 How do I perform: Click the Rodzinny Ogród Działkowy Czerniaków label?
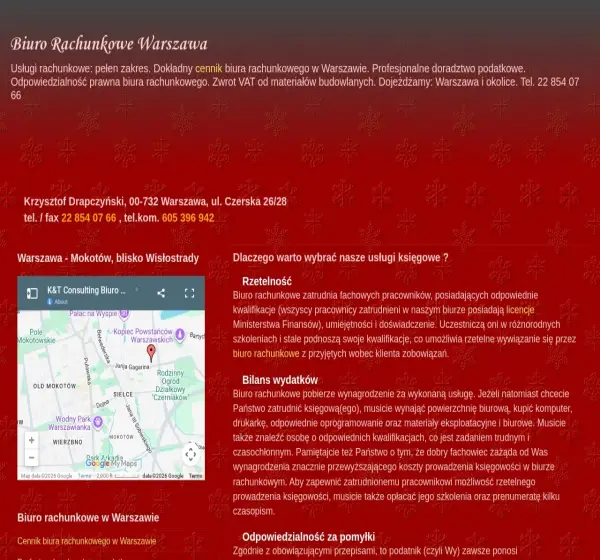click(170, 385)
